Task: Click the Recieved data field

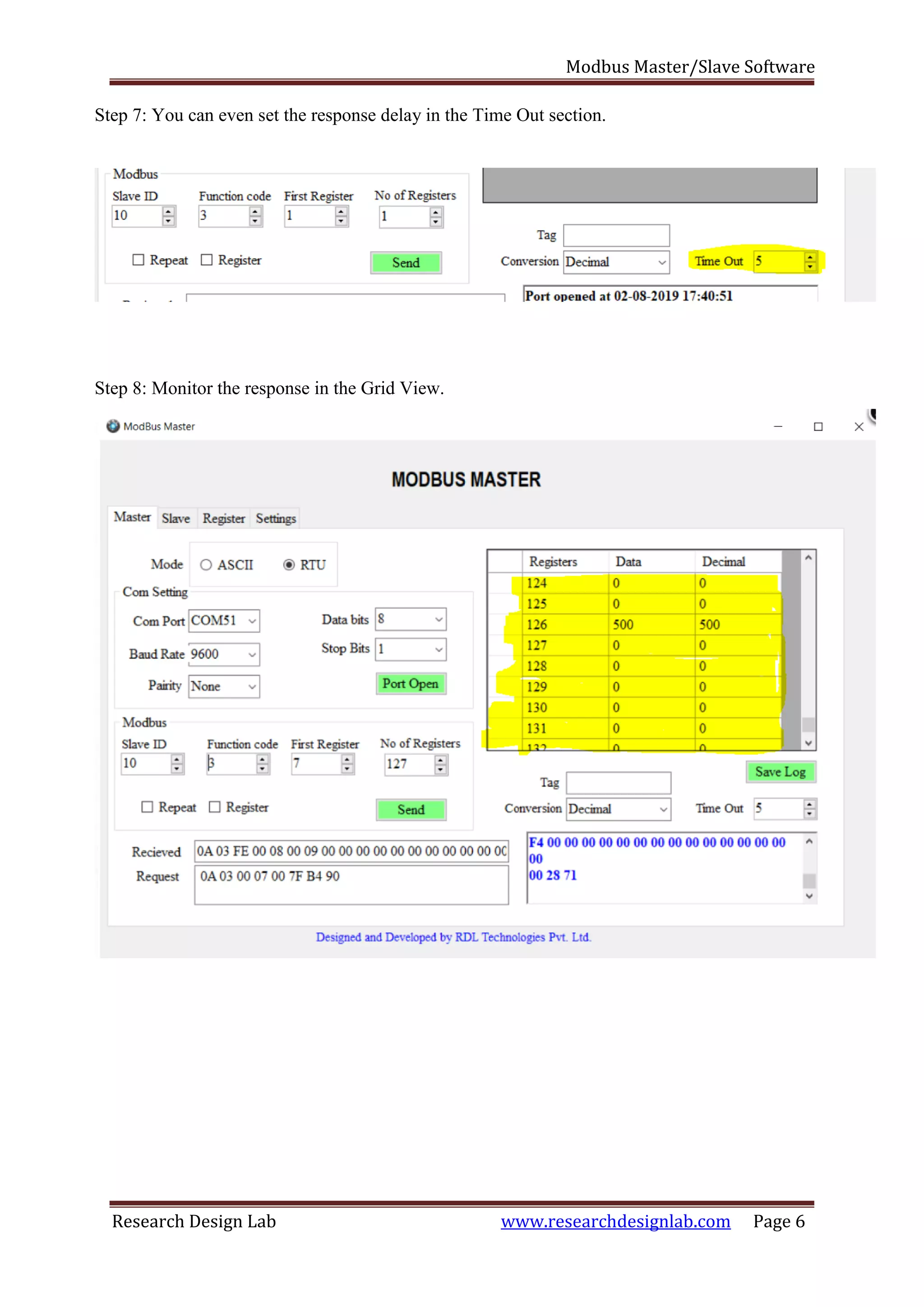Action: tap(351, 852)
